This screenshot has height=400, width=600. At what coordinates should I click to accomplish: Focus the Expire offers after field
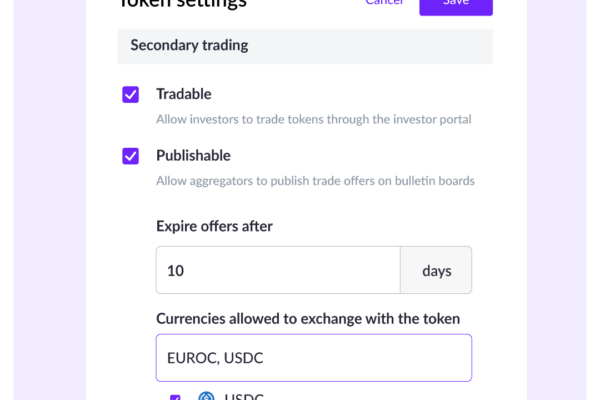[278, 270]
